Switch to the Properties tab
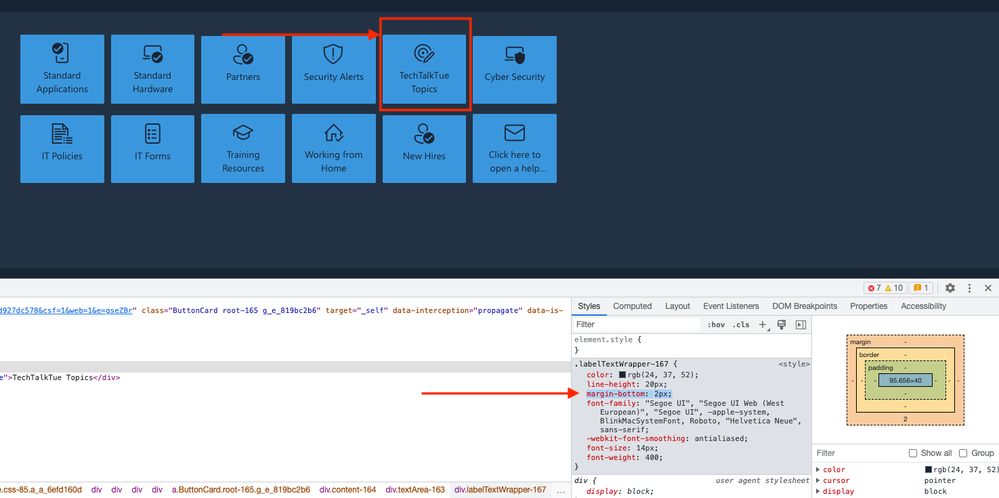 pyautogui.click(x=868, y=306)
